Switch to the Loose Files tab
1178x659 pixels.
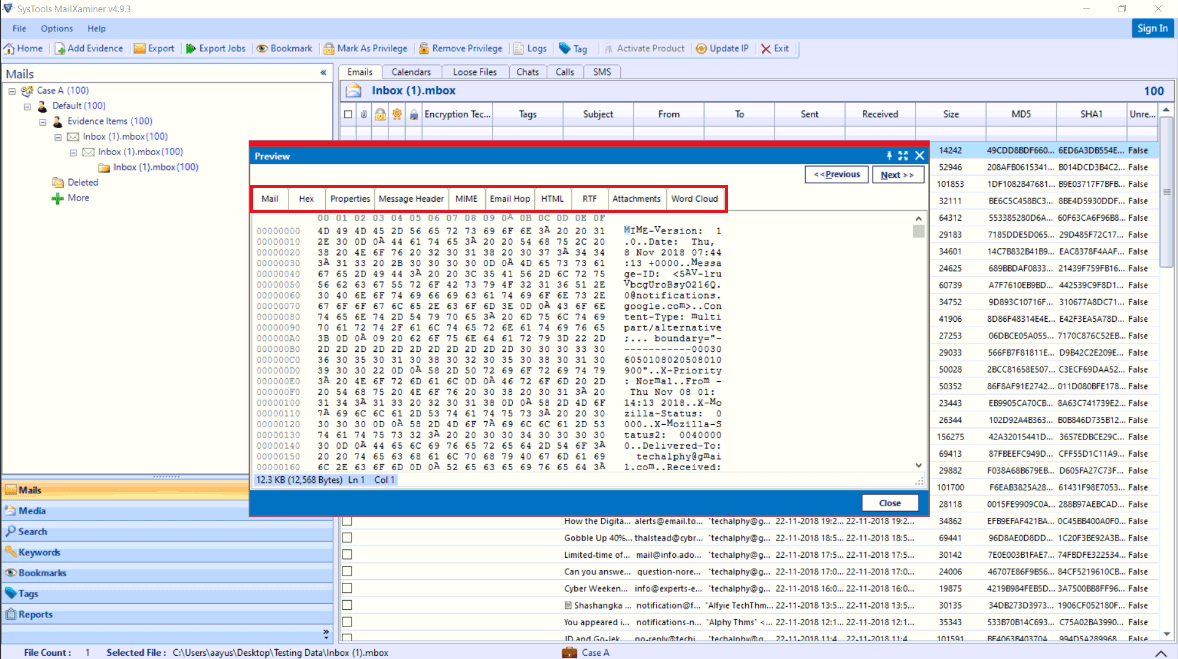point(475,72)
